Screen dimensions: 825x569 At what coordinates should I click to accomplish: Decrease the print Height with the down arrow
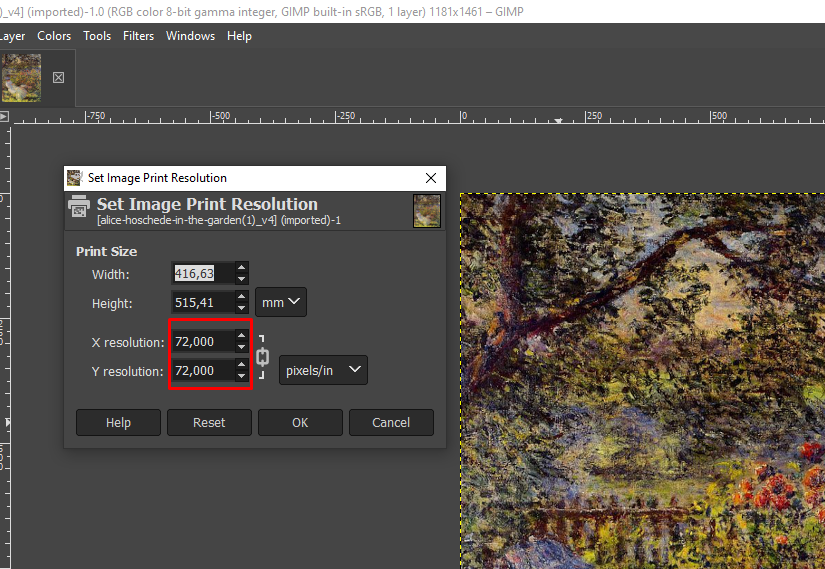click(x=242, y=308)
